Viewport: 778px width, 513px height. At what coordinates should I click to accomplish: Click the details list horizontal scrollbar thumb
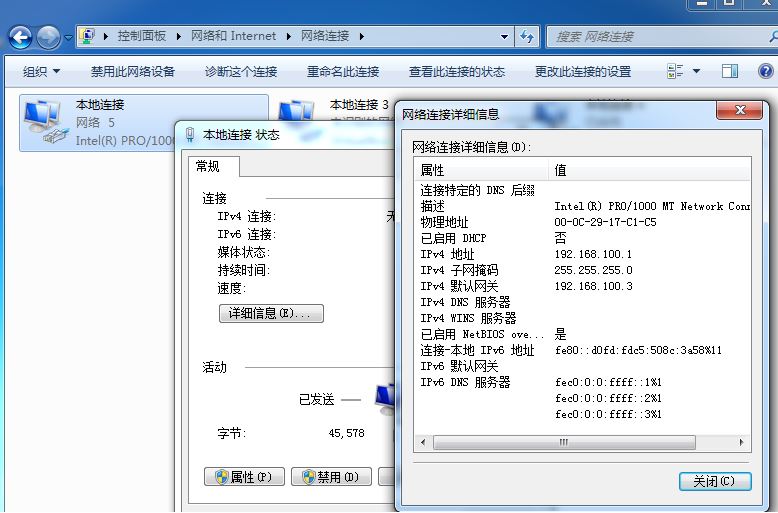[x=564, y=442]
